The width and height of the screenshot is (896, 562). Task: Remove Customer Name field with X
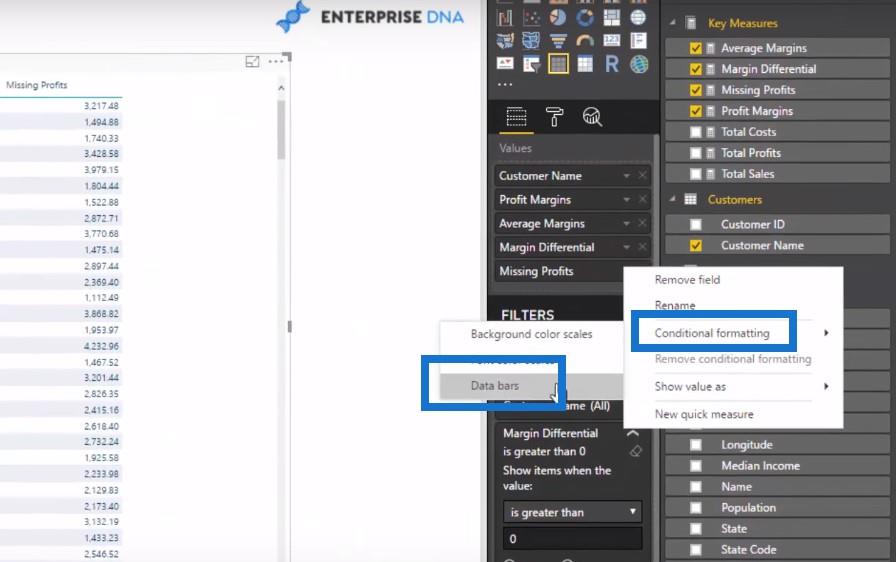point(643,176)
